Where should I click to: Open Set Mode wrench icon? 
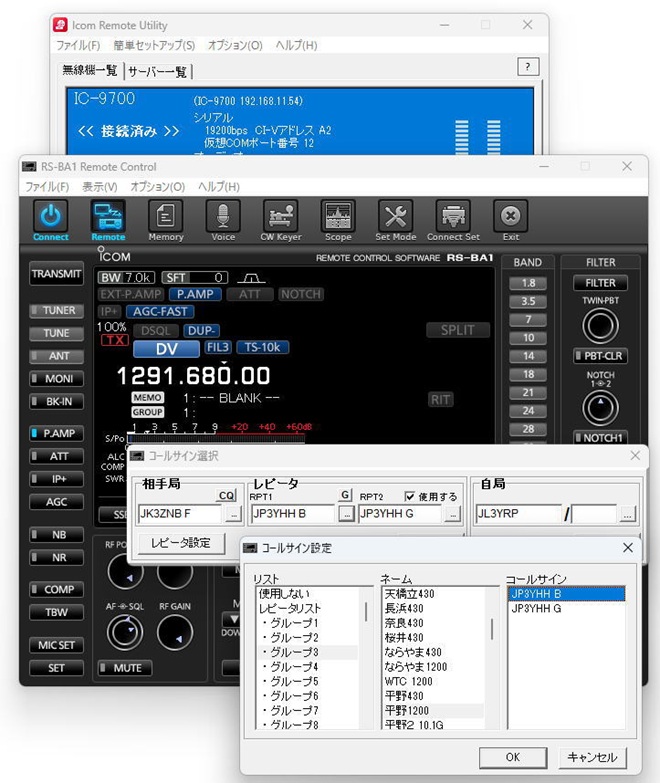tap(396, 216)
